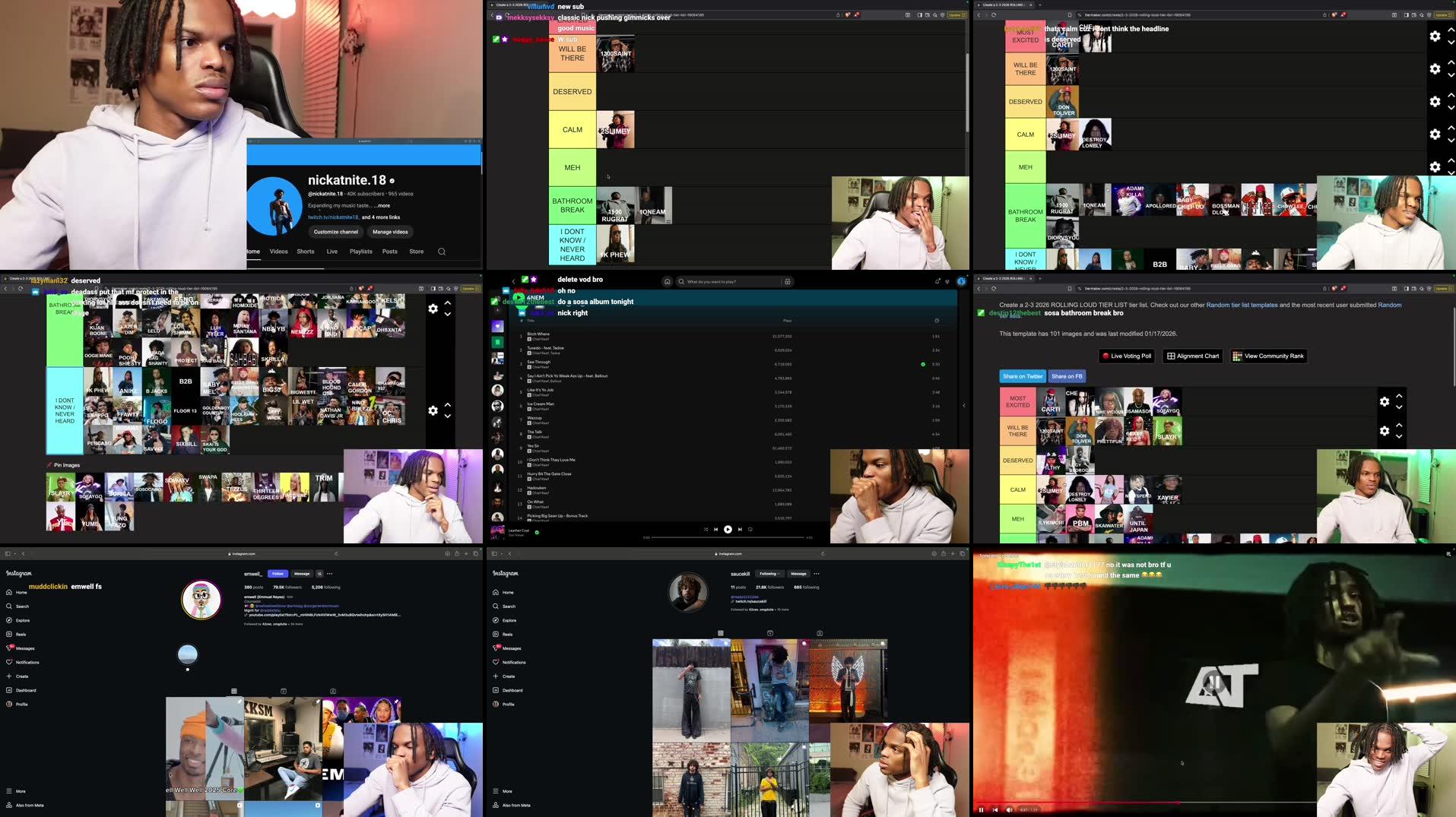The image size is (1456, 817).
Task: Open the Following dropdown on saucekill's profile
Action: point(769,573)
